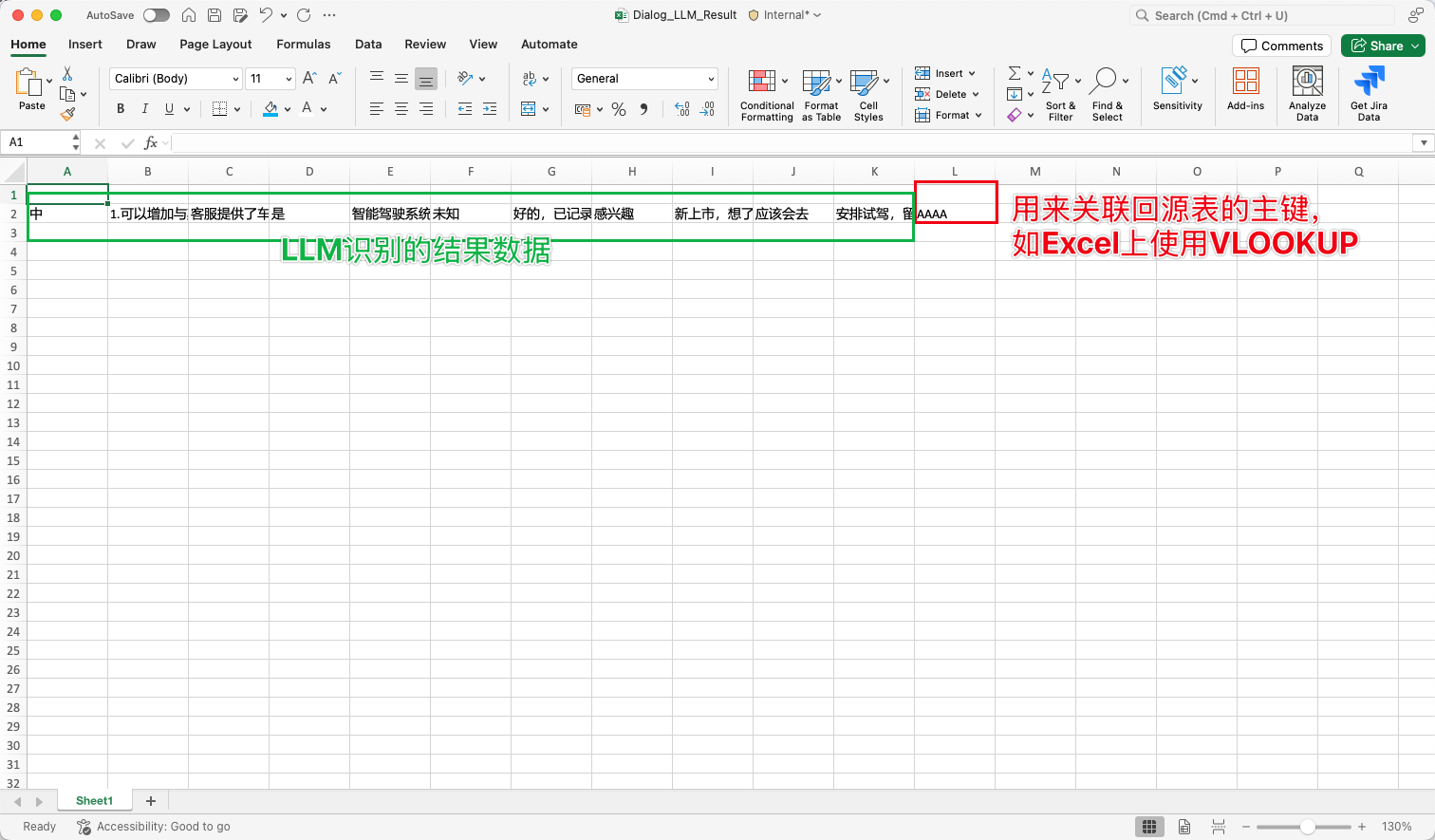Click the Decrease Decimal icon
Viewport: 1435px width, 840px height.
(x=707, y=109)
